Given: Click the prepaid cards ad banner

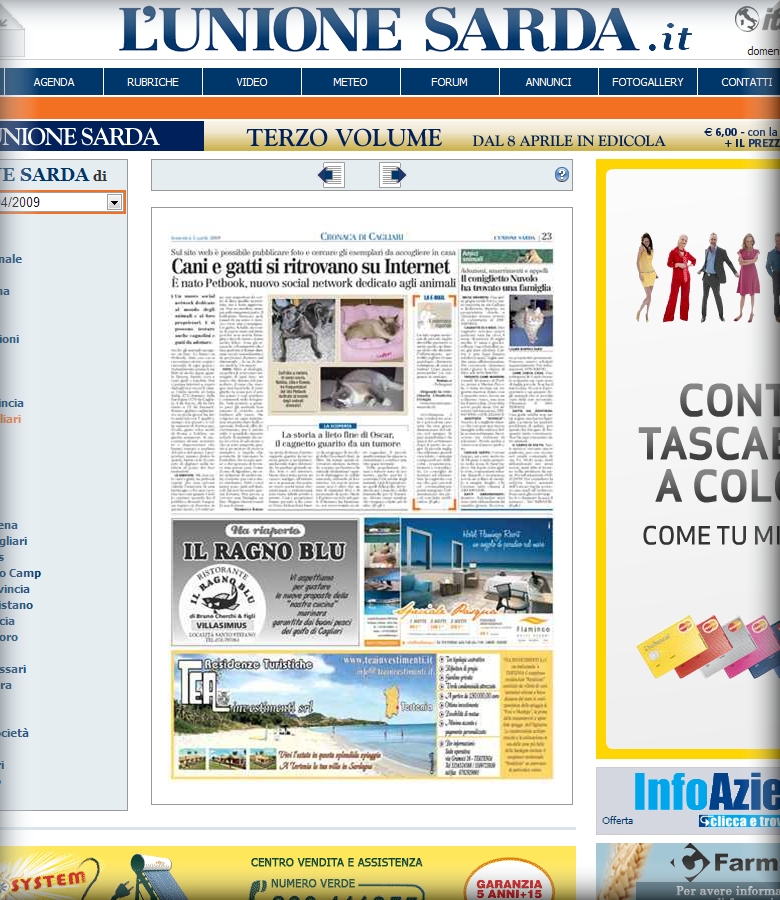Looking at the screenshot, I should [688, 459].
